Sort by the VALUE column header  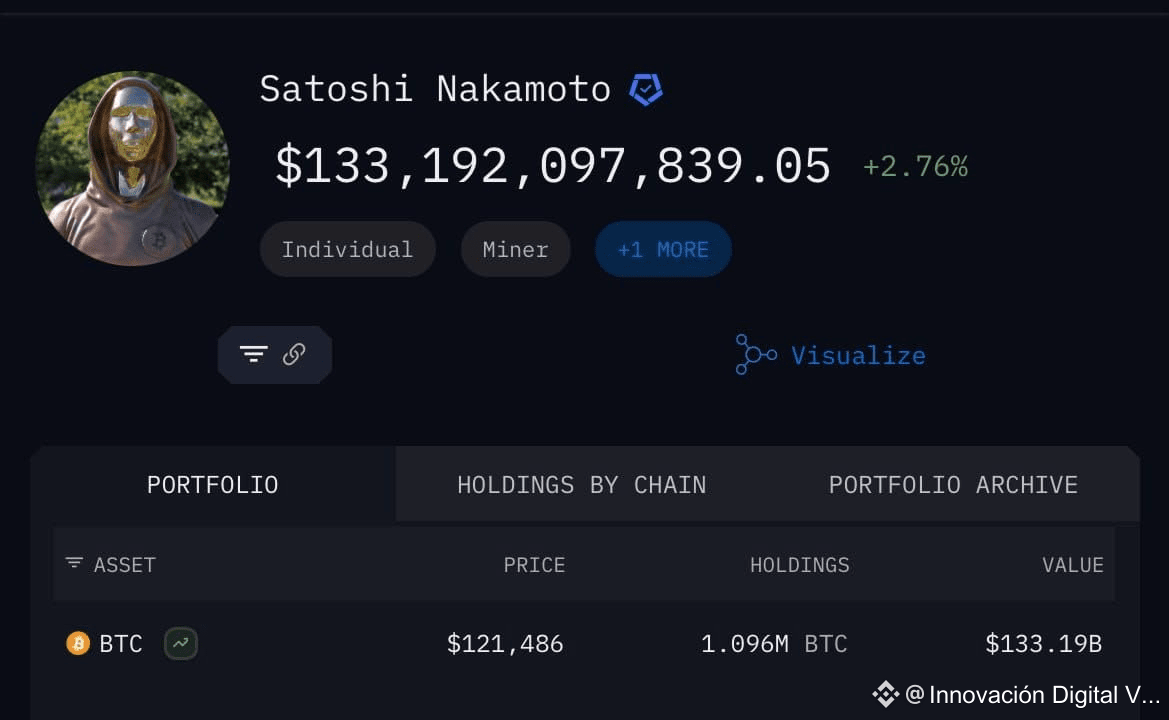point(1073,565)
